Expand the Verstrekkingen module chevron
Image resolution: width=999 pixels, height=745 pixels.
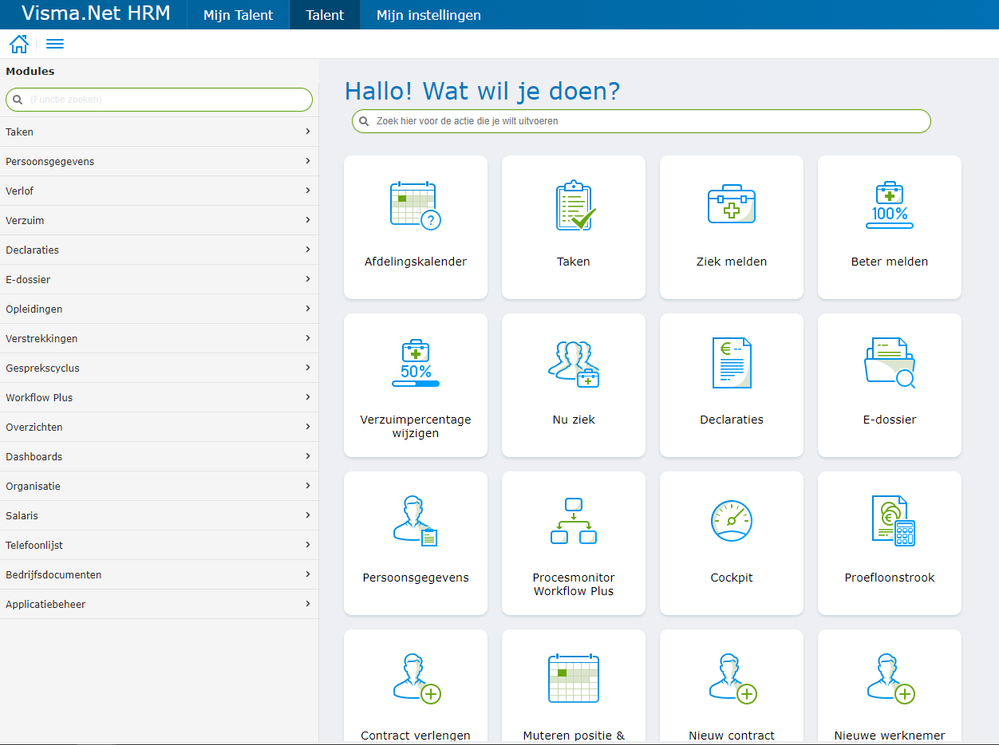[308, 338]
